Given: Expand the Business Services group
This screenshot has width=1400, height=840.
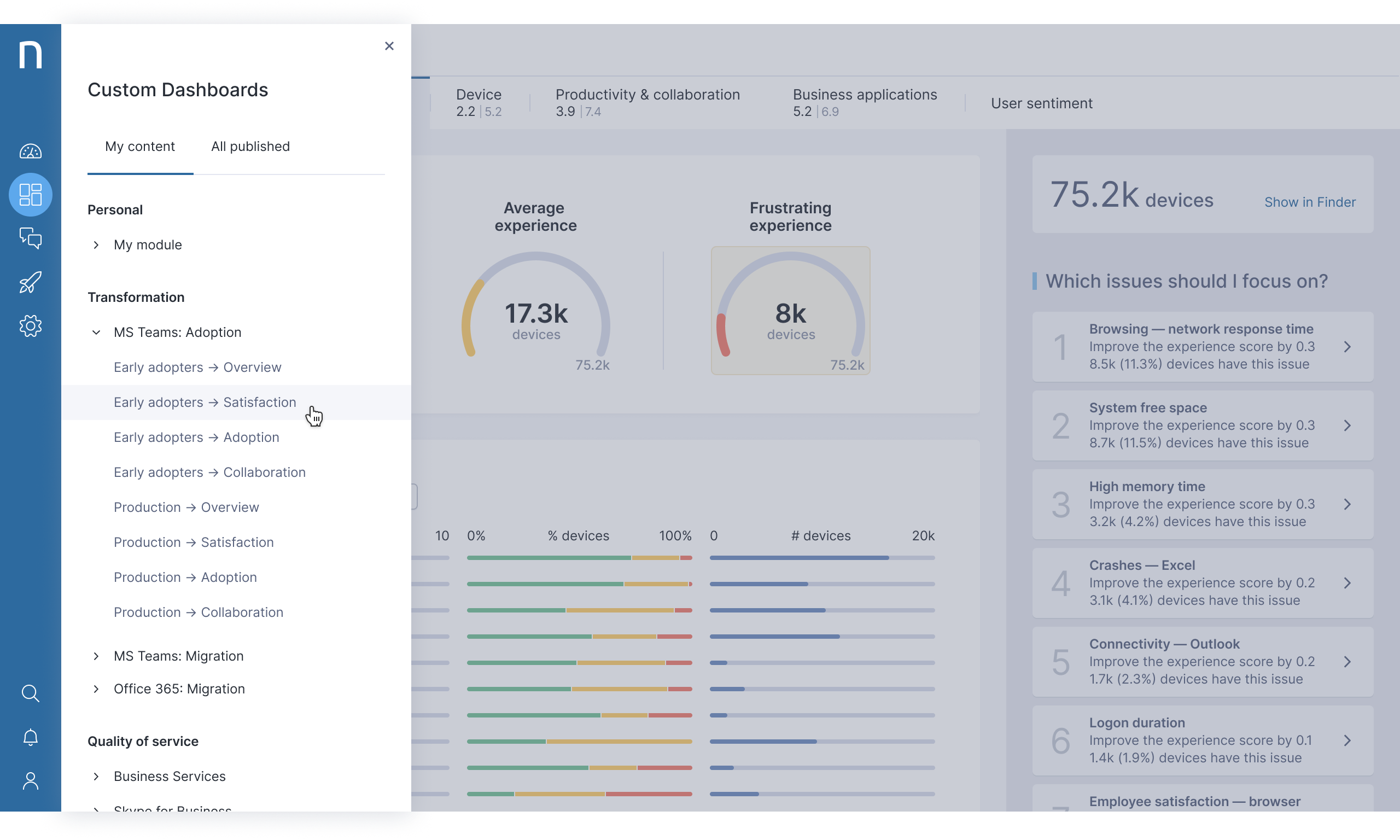Looking at the screenshot, I should coord(96,776).
